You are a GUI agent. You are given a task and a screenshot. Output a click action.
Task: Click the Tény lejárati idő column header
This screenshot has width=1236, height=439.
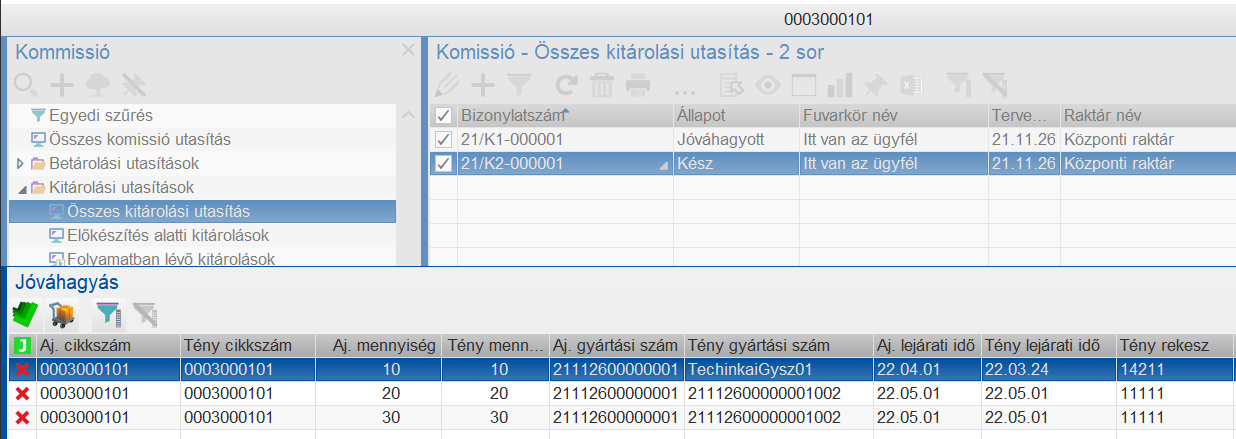[x=1048, y=345]
